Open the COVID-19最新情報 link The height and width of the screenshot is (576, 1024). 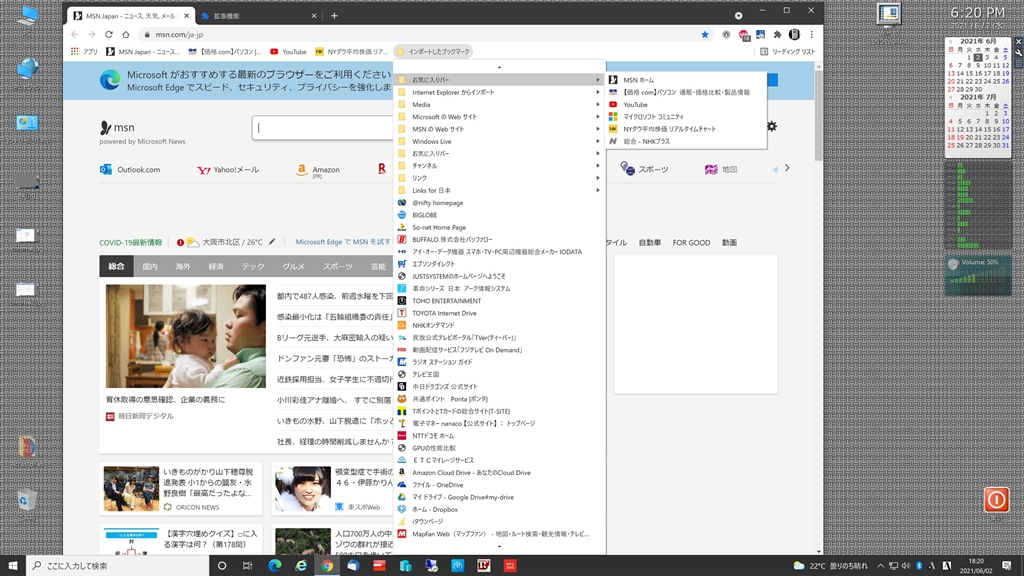coord(131,242)
